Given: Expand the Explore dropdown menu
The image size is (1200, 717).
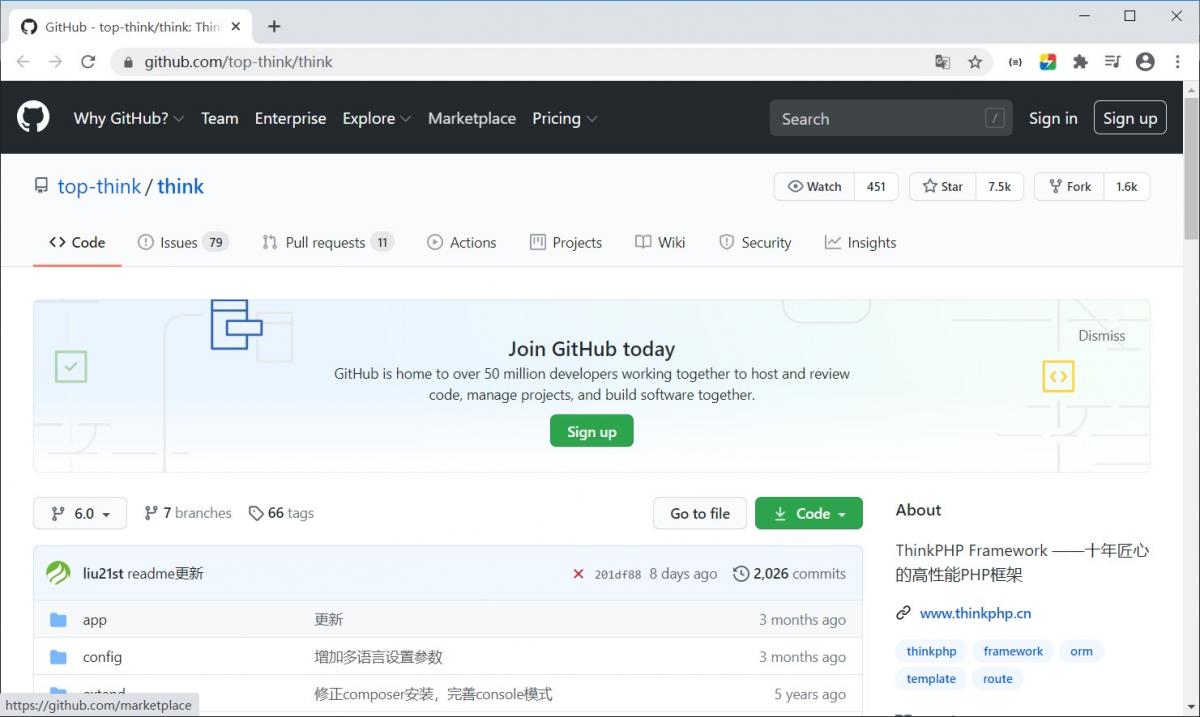Looking at the screenshot, I should [x=377, y=118].
